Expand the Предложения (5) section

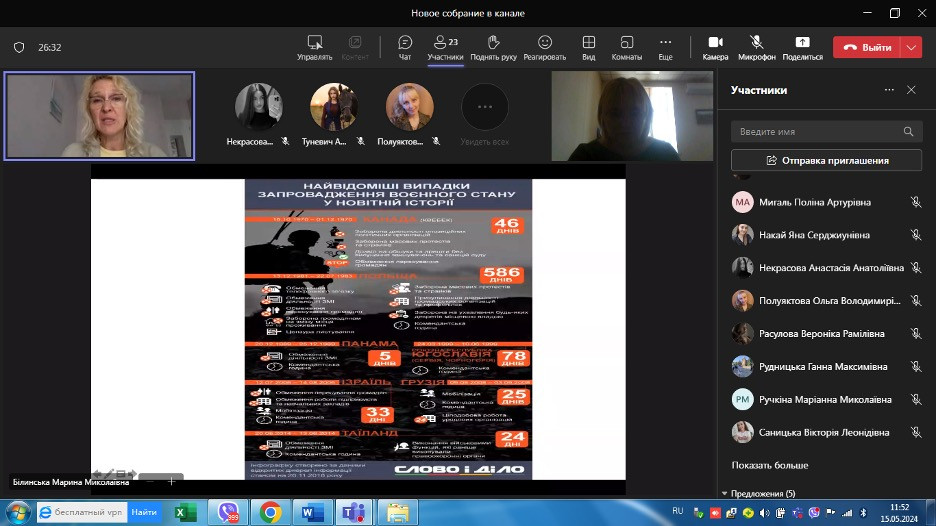pos(759,493)
